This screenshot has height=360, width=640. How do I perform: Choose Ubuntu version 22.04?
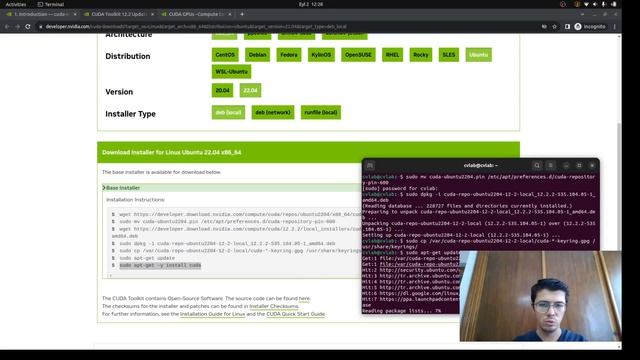click(x=250, y=90)
